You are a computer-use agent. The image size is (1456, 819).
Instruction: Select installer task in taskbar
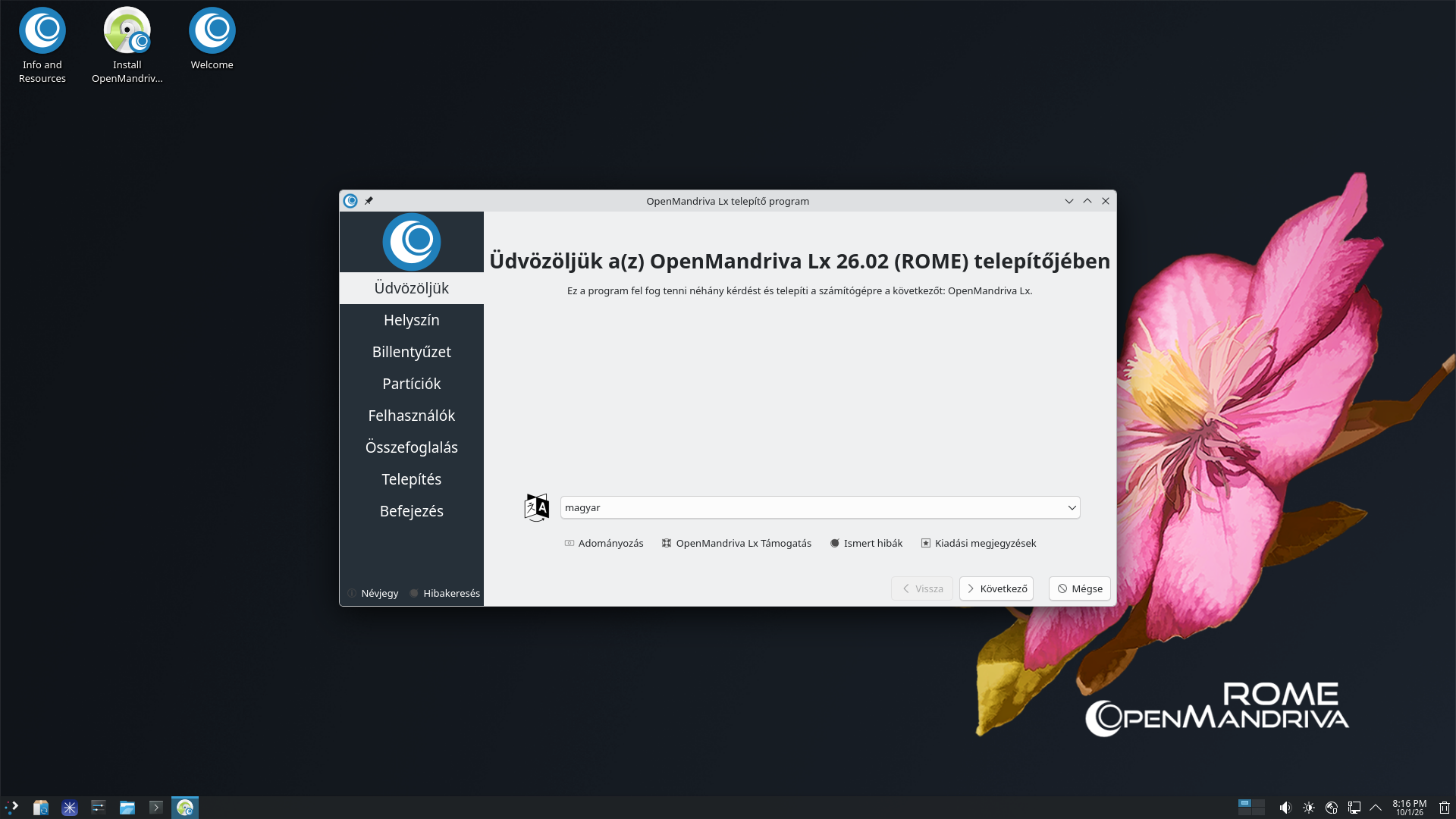pos(185,808)
